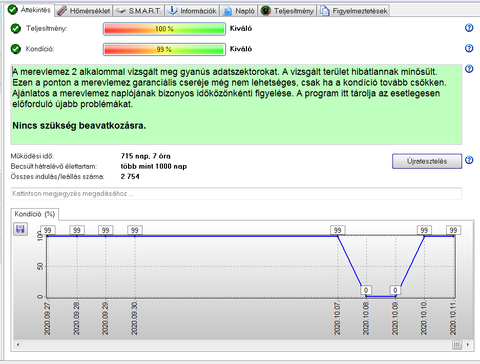The height and width of the screenshot is (364, 480).
Task: Click green checkmark icon next to Teljesítmény
Action: 16,29
